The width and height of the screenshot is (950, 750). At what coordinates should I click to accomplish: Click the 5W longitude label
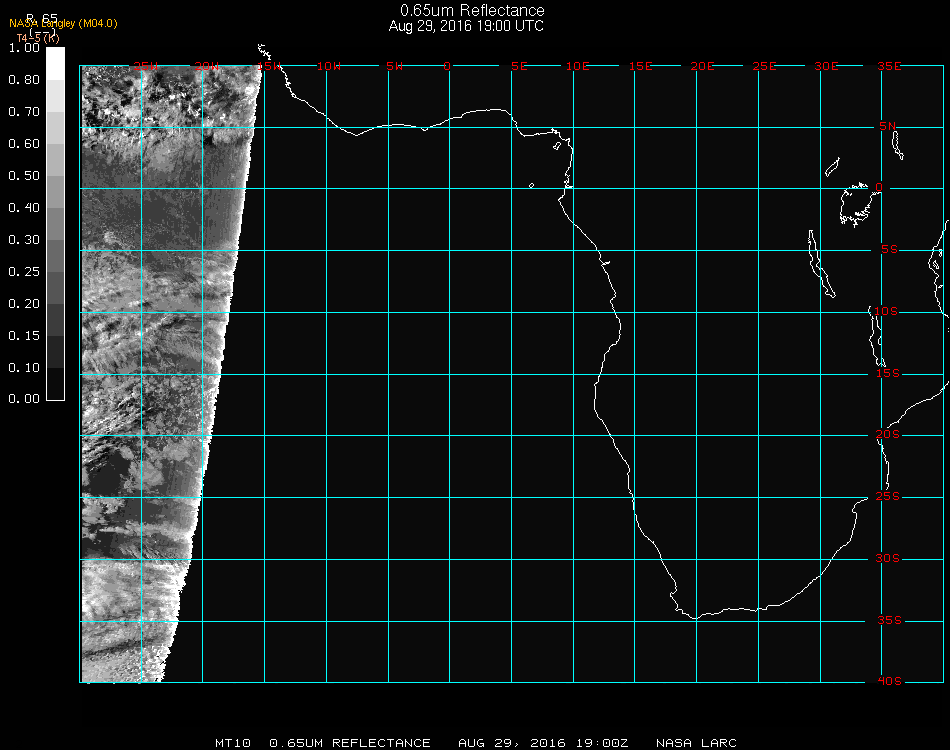click(394, 66)
